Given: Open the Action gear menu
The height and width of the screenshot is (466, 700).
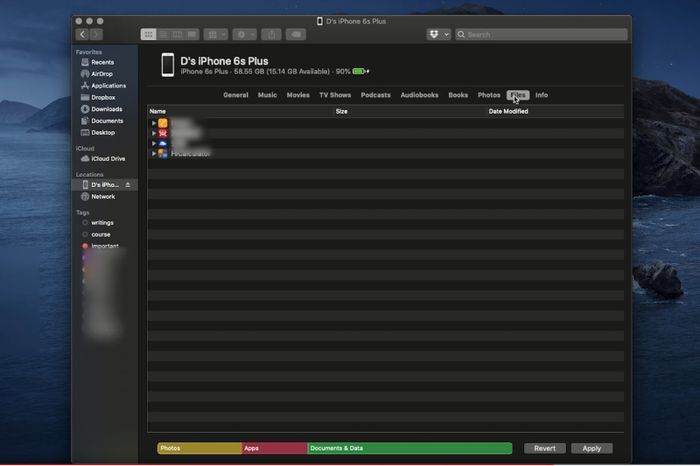Looking at the screenshot, I should pyautogui.click(x=244, y=34).
